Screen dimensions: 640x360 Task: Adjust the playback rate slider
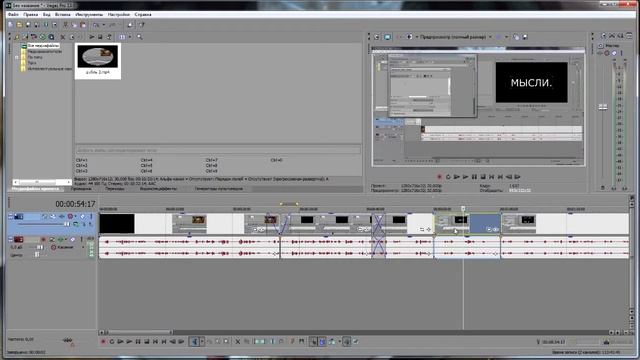click(68, 340)
